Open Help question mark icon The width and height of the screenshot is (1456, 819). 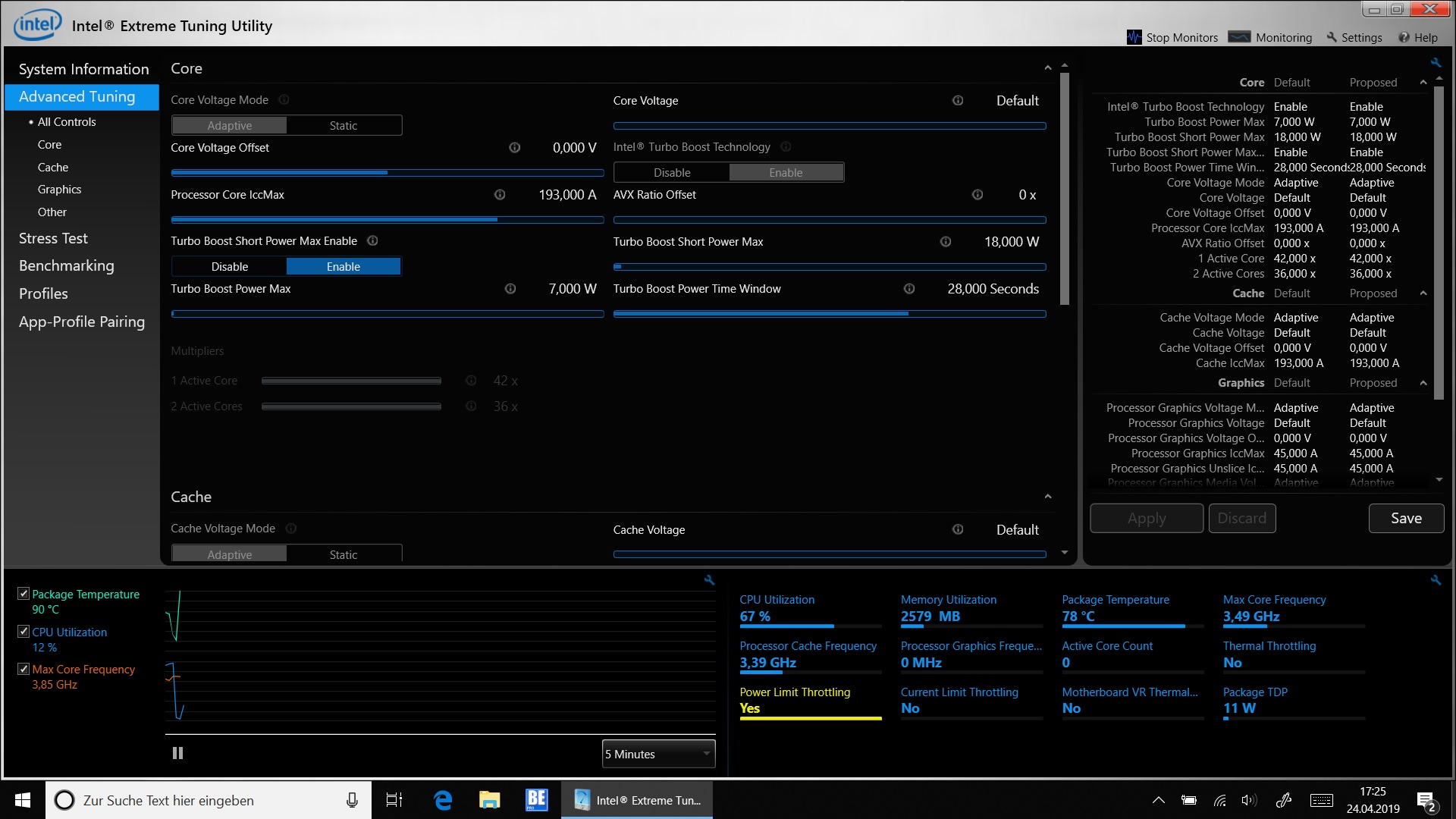tap(1404, 37)
